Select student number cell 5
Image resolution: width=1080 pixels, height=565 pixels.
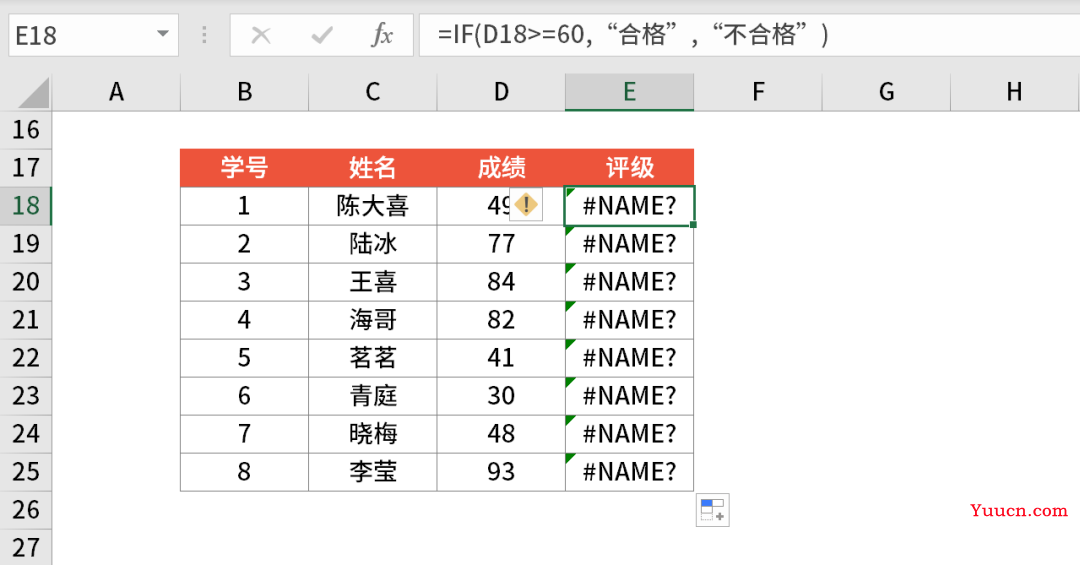point(245,358)
